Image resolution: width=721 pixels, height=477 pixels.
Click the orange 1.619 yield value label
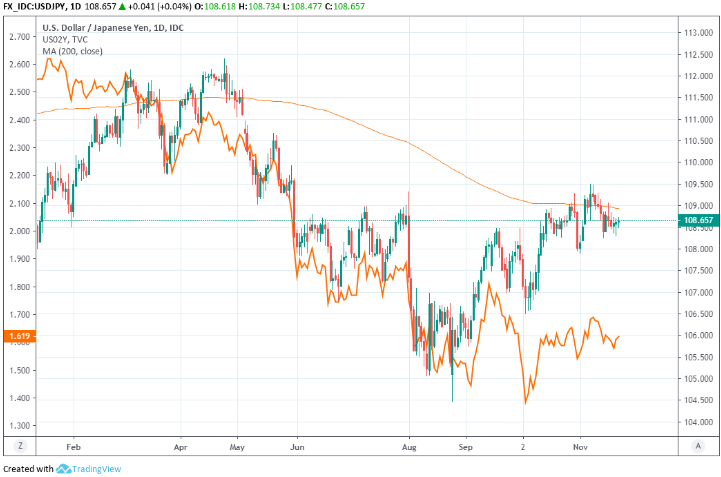(18, 339)
